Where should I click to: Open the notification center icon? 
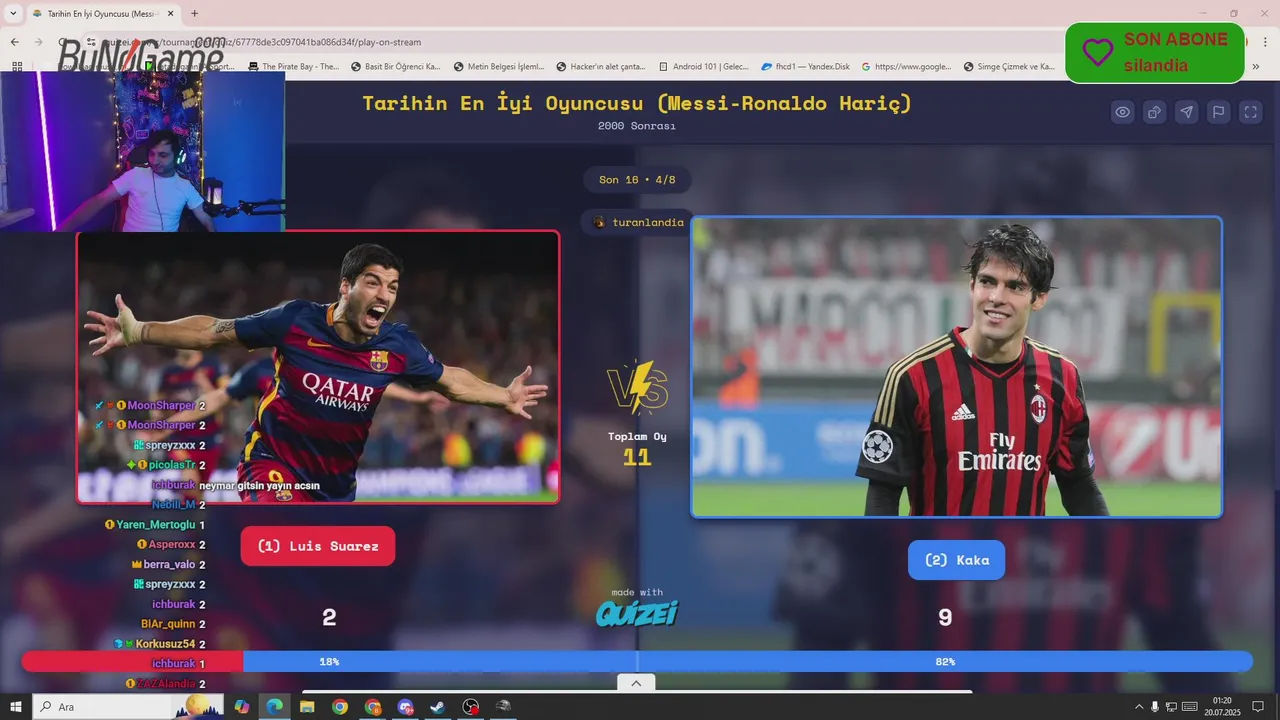[1259, 706]
